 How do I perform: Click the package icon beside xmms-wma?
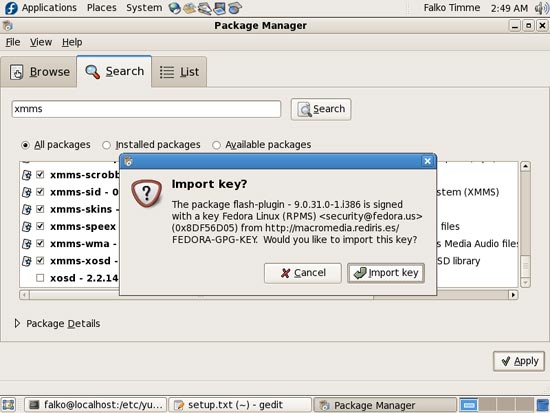[27, 244]
